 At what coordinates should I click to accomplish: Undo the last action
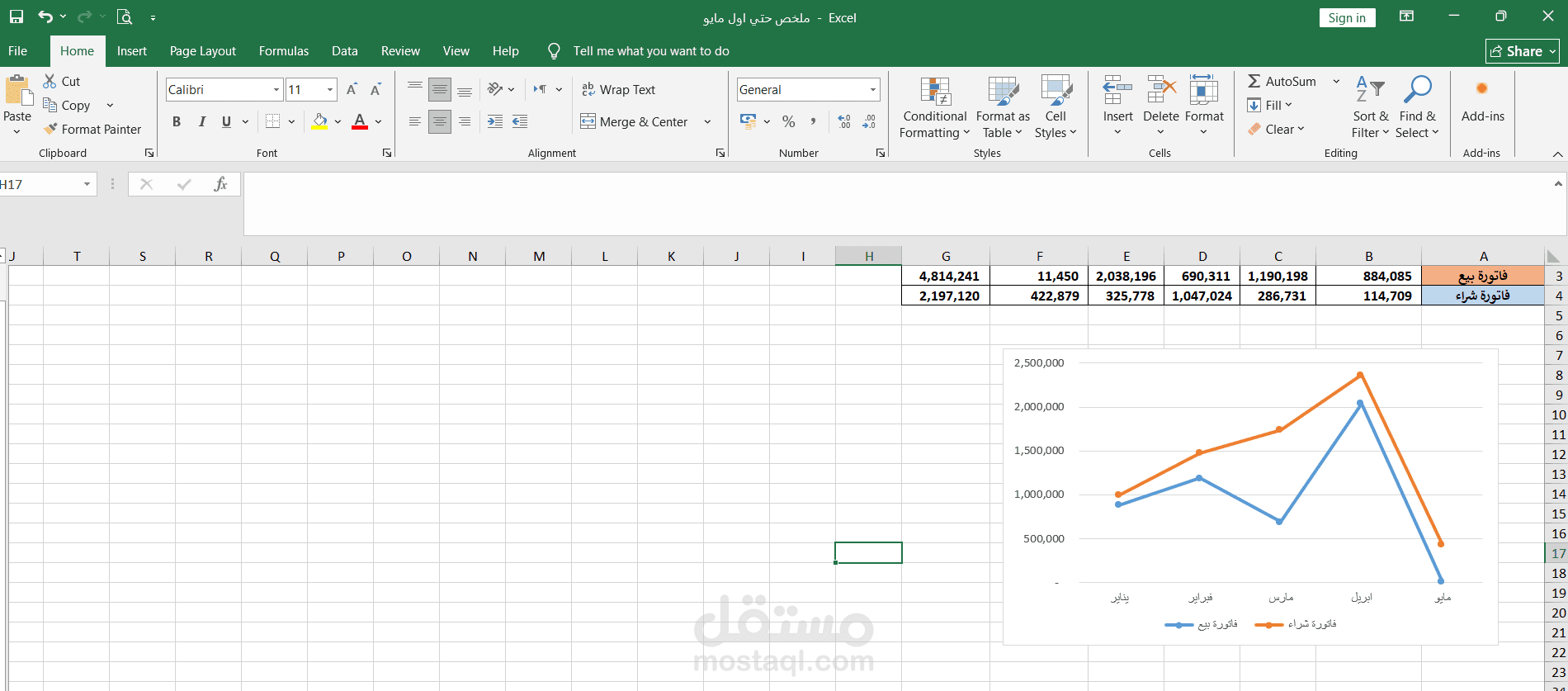pos(45,17)
